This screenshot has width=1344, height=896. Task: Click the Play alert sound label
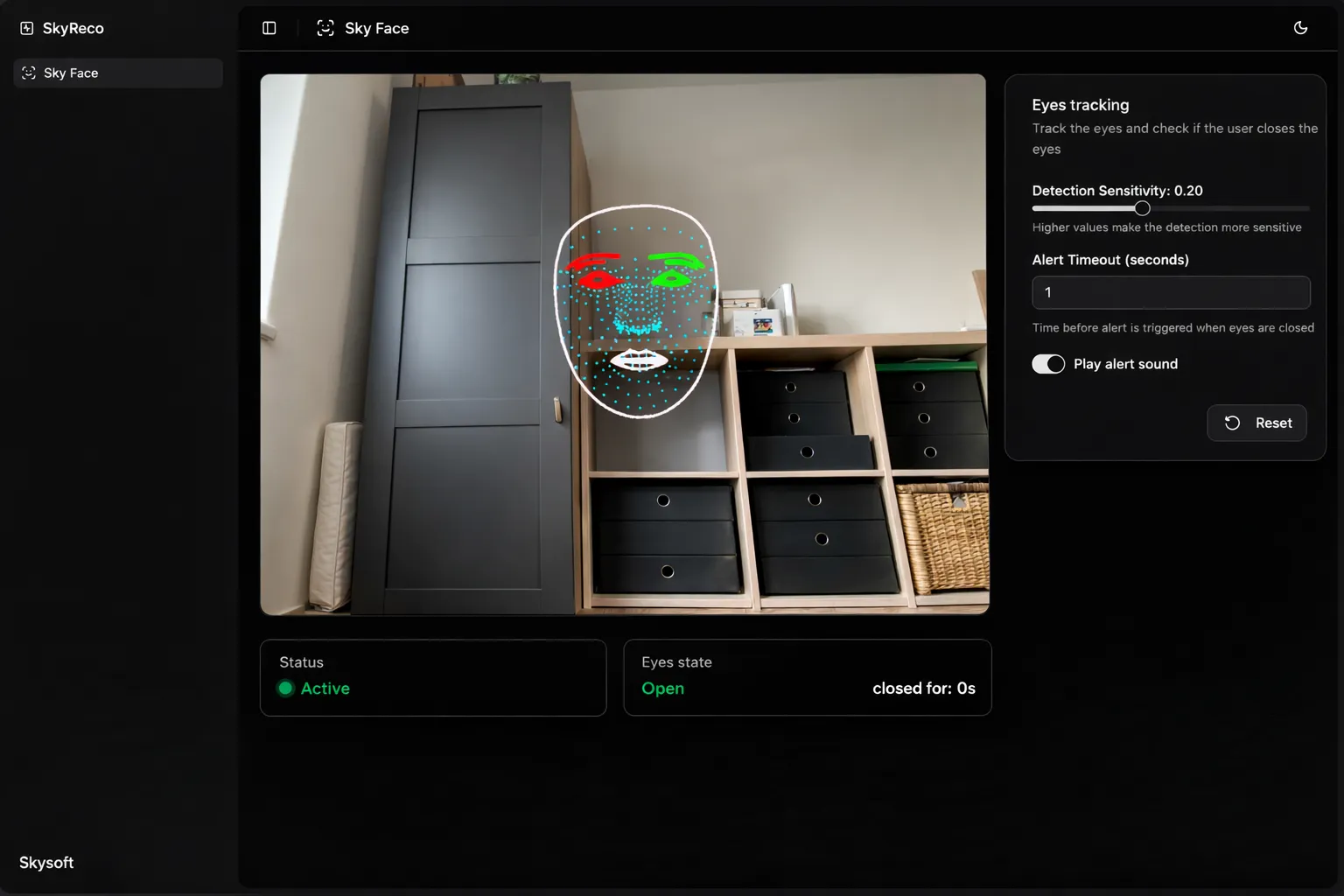(1125, 364)
